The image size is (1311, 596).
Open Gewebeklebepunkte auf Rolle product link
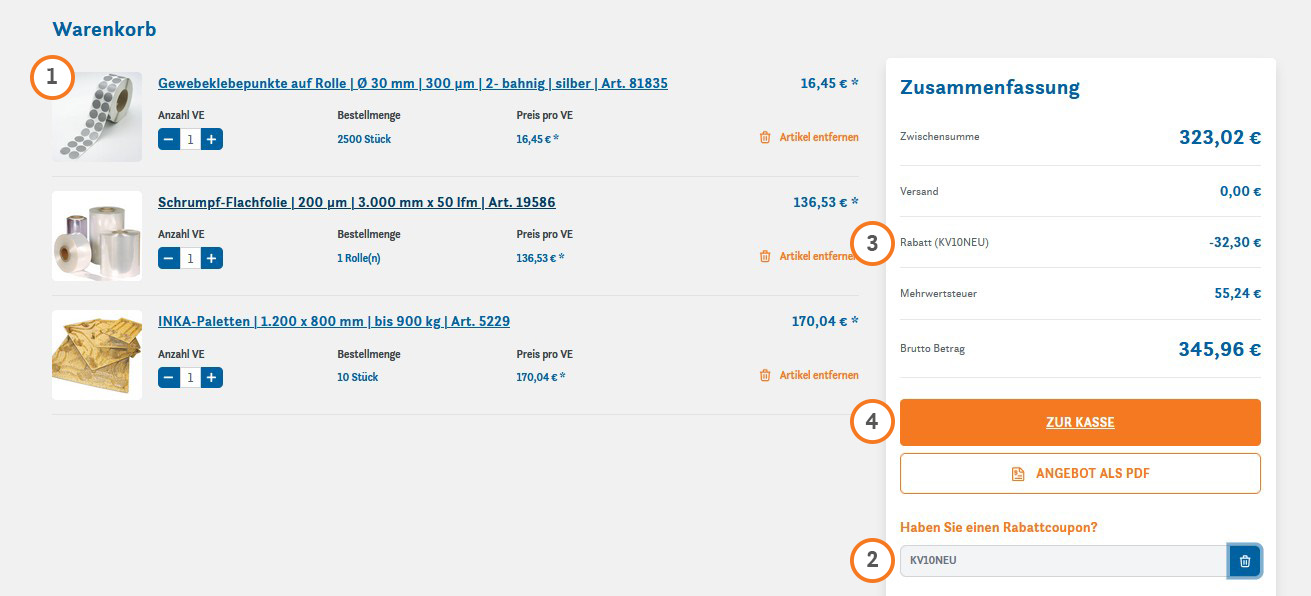tap(413, 83)
